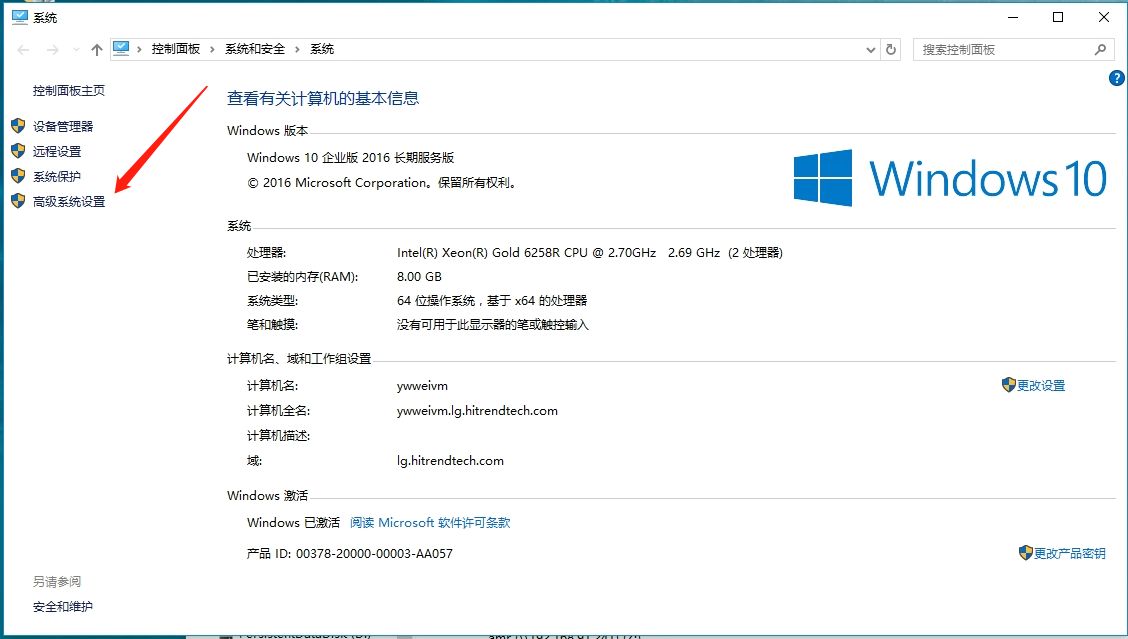This screenshot has height=639, width=1128.
Task: Click heading 查看有关计算机的基本信息
Action: [x=323, y=99]
